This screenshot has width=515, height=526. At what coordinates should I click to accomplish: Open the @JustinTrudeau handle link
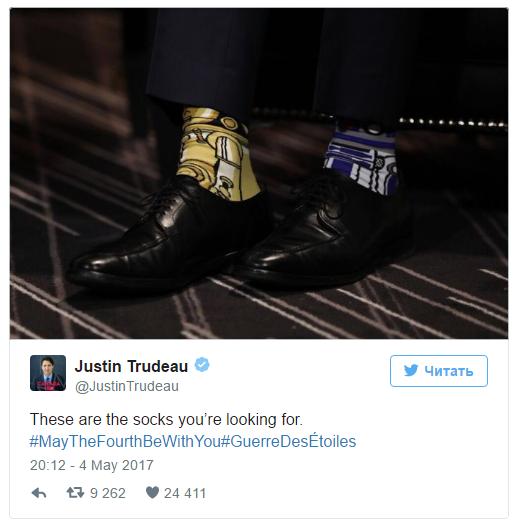[127, 386]
